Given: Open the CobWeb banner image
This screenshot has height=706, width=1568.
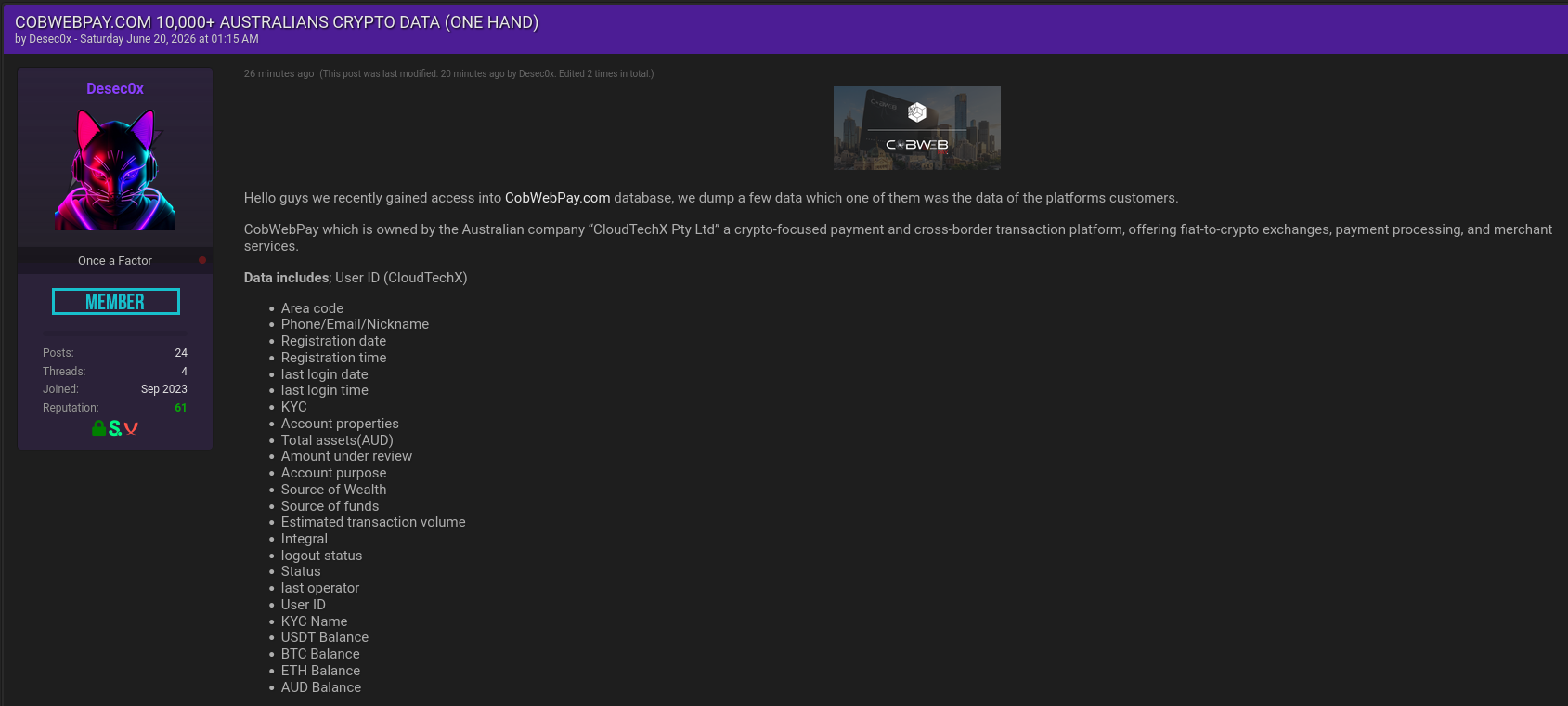Looking at the screenshot, I should pyautogui.click(x=917, y=128).
